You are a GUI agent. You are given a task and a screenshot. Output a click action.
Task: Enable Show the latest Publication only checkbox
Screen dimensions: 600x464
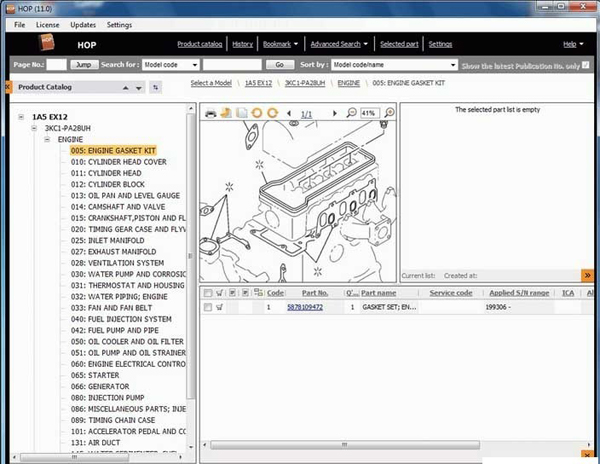pyautogui.click(x=588, y=65)
